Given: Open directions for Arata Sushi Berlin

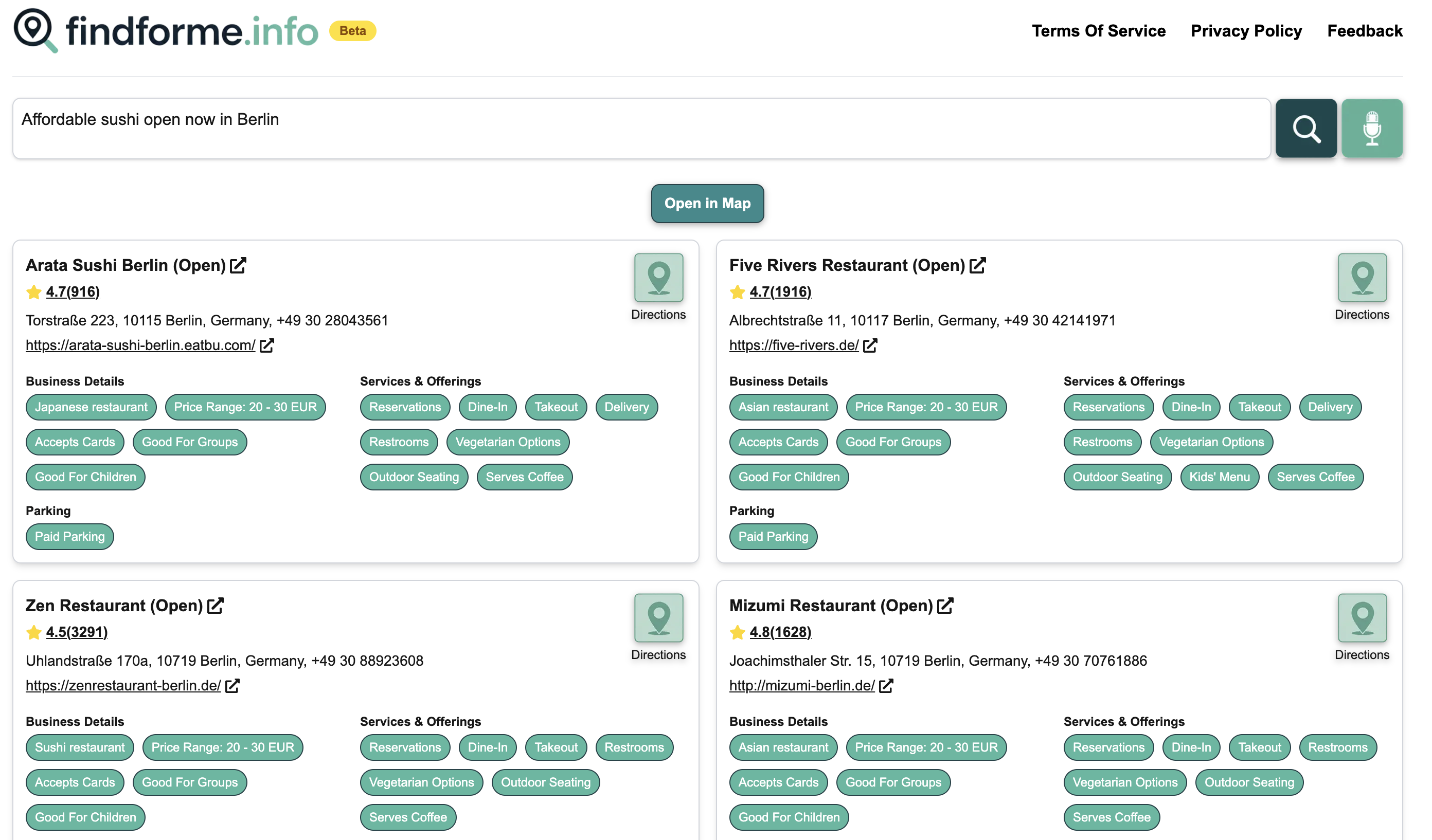Looking at the screenshot, I should tap(658, 278).
